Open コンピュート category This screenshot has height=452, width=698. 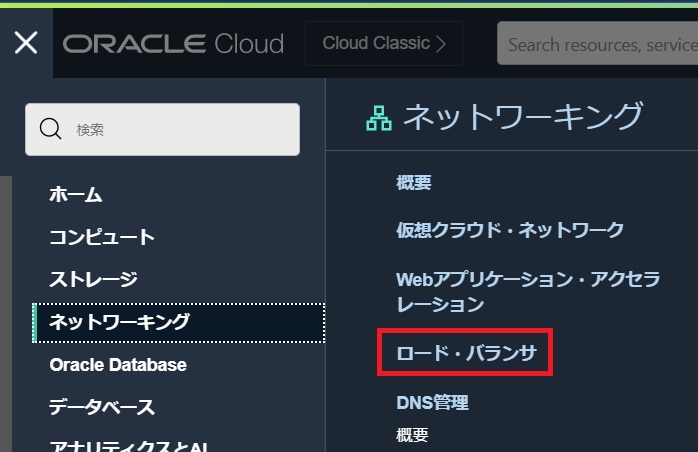[x=102, y=237]
